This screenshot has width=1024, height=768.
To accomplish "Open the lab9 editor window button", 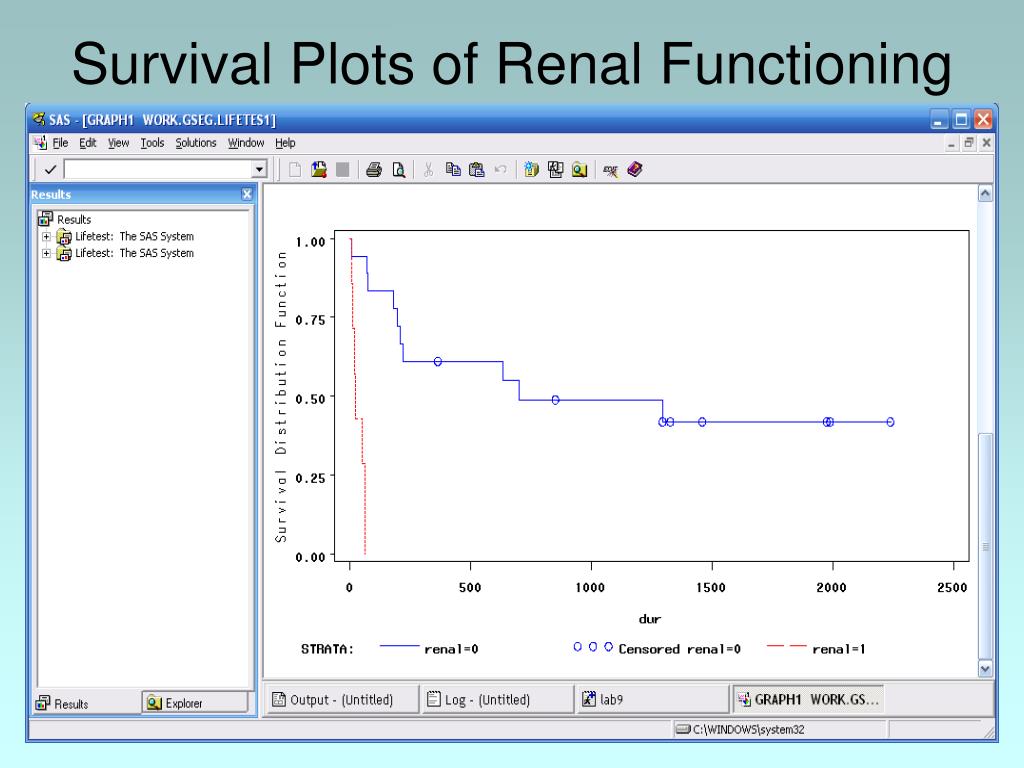I will pyautogui.click(x=652, y=699).
